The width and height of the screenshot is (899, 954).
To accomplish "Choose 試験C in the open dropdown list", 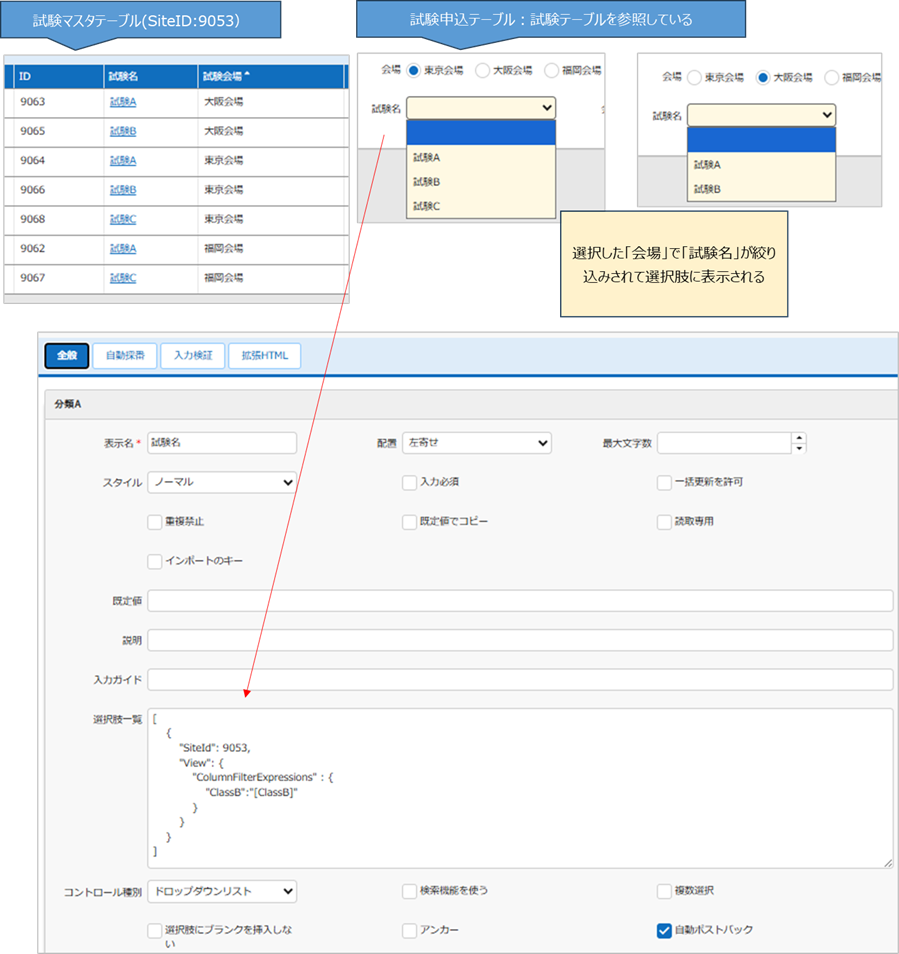I will coord(427,206).
